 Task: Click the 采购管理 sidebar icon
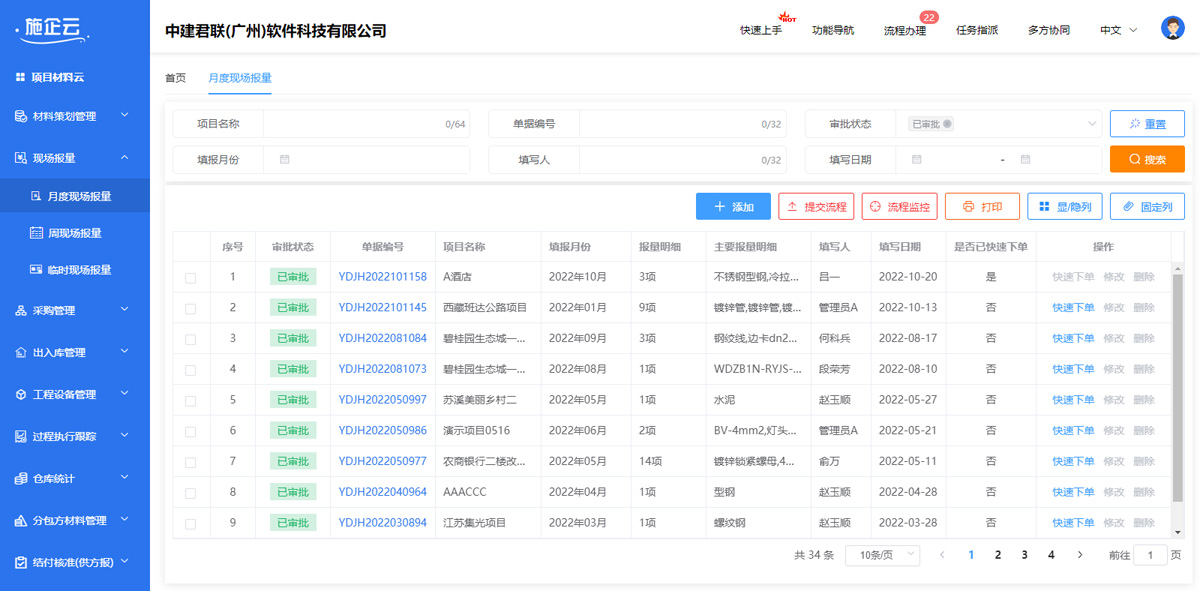tap(21, 311)
